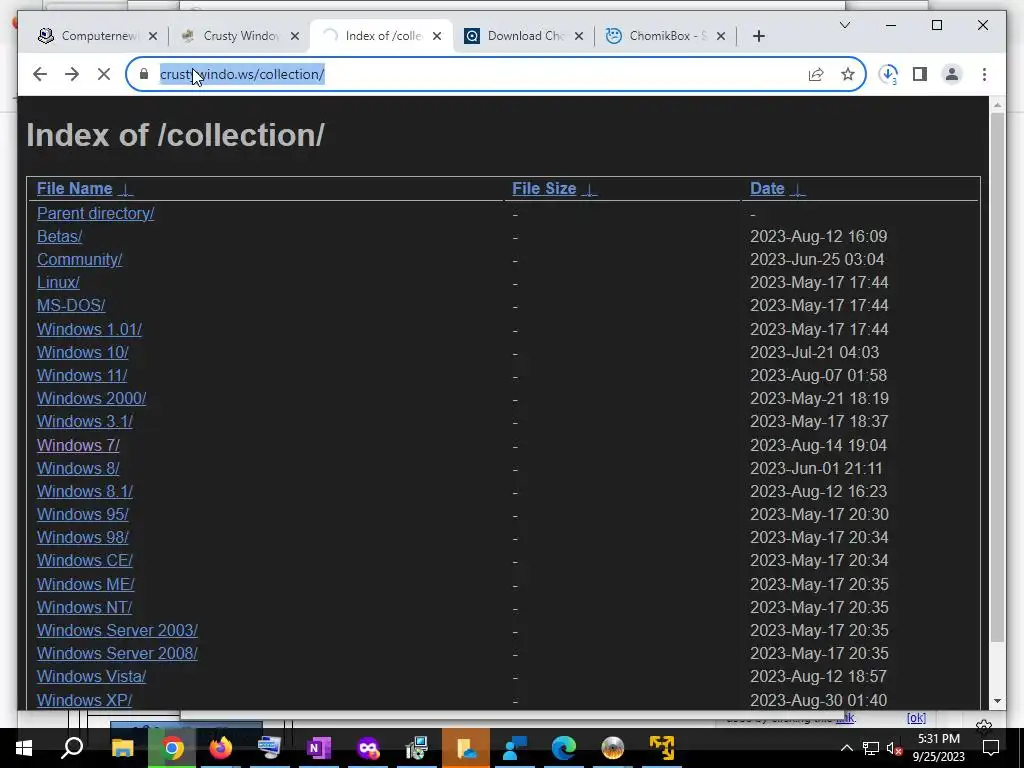Expand the tab search chevron
The height and width of the screenshot is (768, 1024).
(844, 25)
